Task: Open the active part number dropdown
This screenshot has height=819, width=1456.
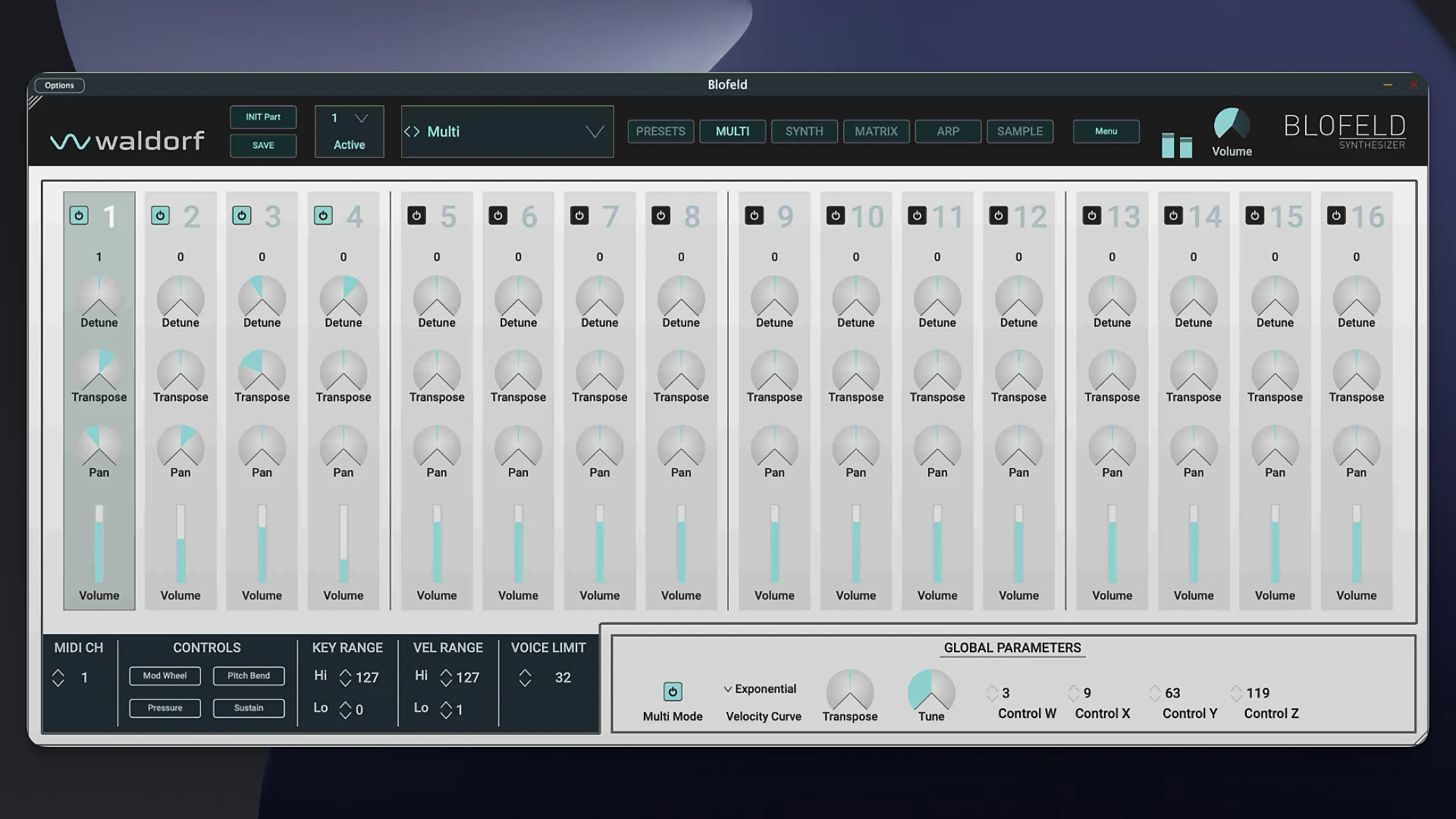Action: pos(350,118)
